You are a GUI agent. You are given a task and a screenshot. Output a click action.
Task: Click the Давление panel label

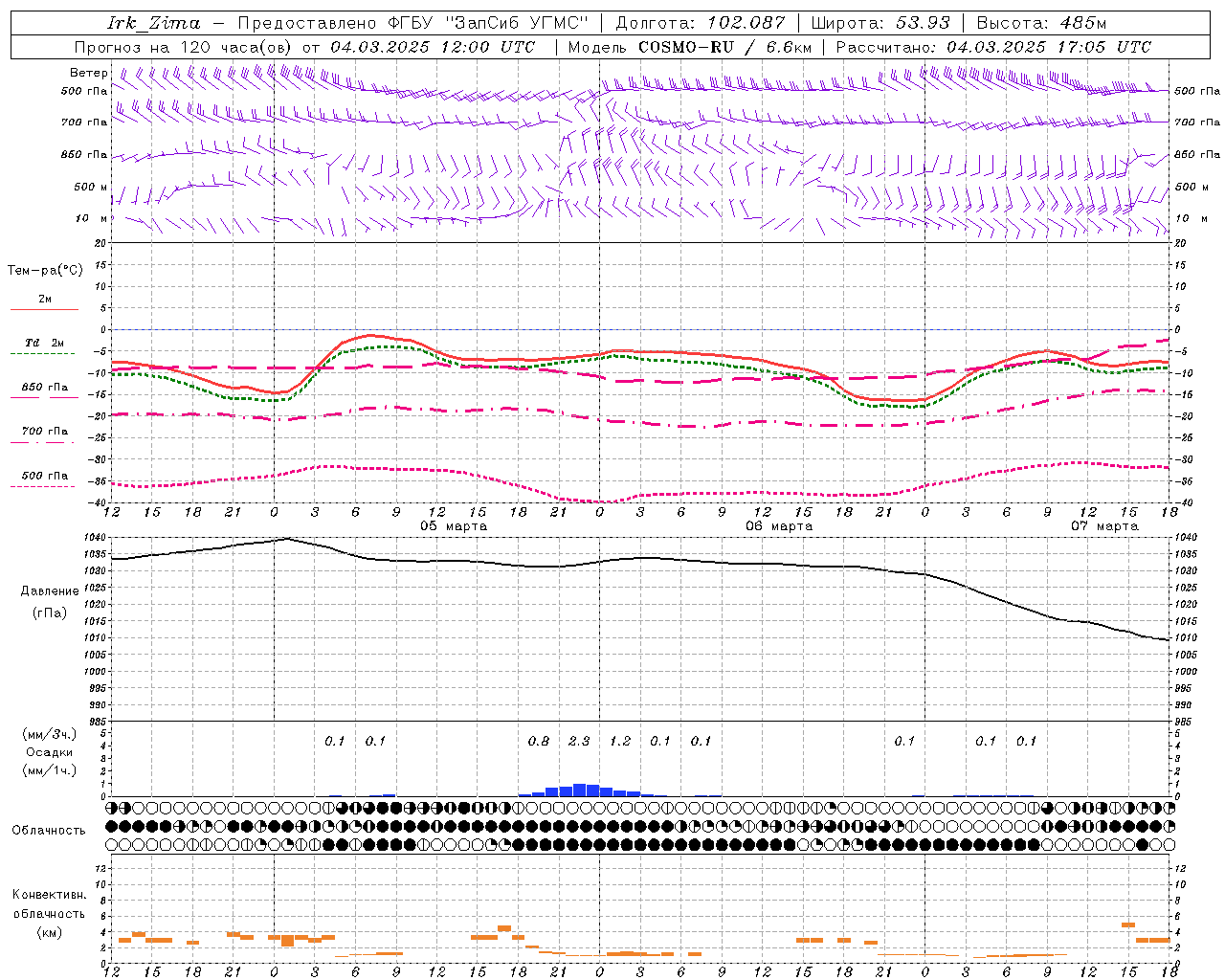click(50, 591)
